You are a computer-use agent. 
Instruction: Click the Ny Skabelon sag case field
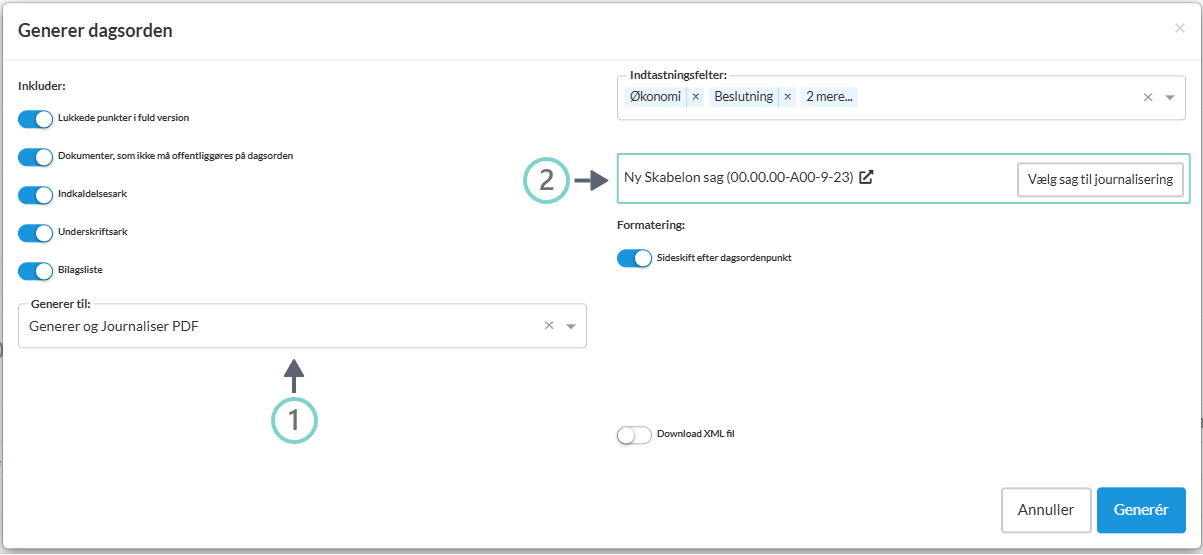point(738,178)
